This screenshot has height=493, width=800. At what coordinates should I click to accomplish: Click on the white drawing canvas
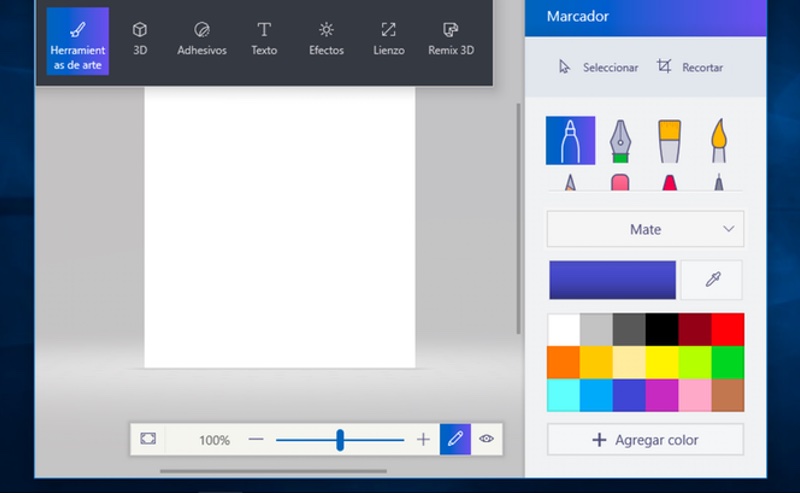click(x=280, y=227)
